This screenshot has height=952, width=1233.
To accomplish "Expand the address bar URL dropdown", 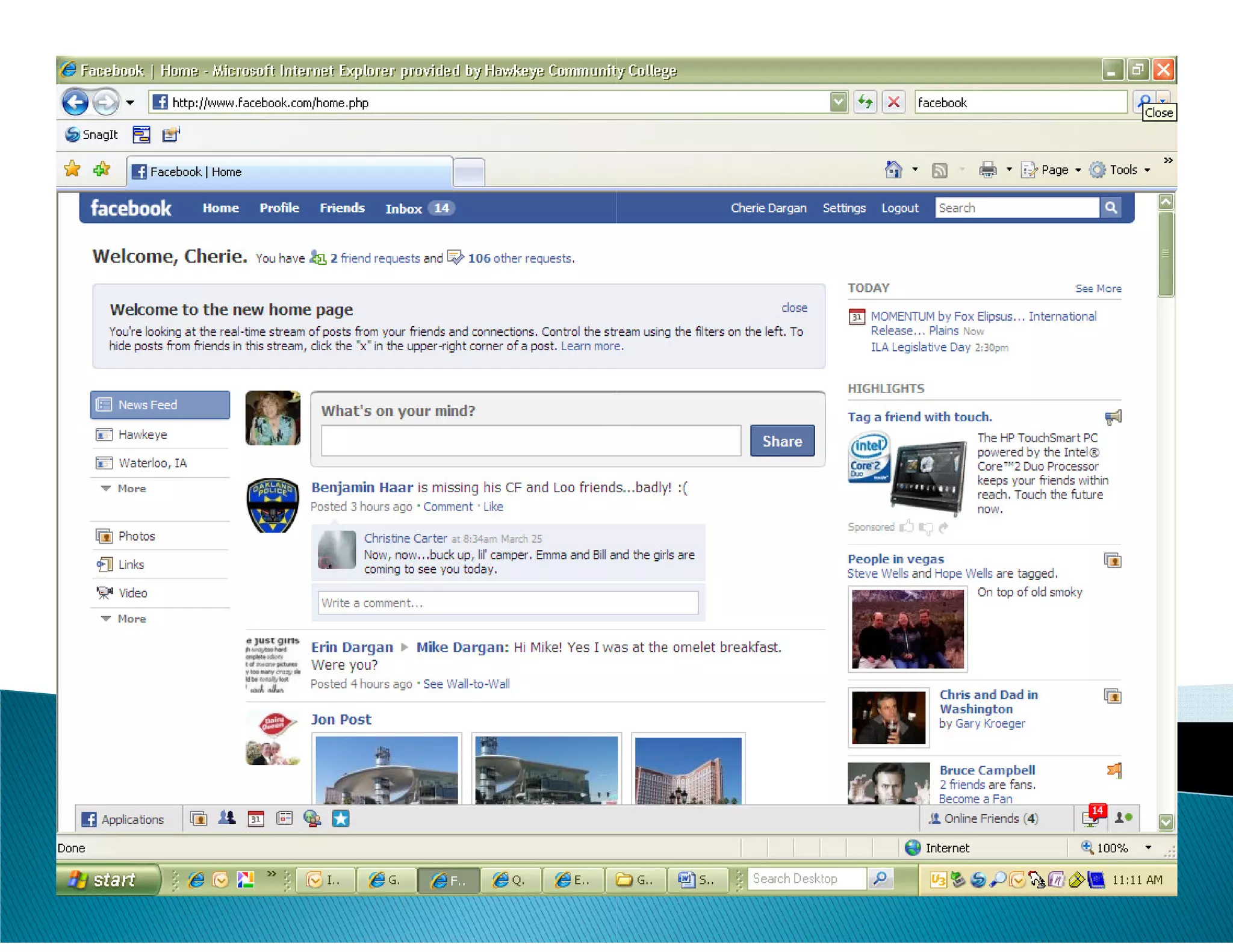I will pyautogui.click(x=837, y=102).
